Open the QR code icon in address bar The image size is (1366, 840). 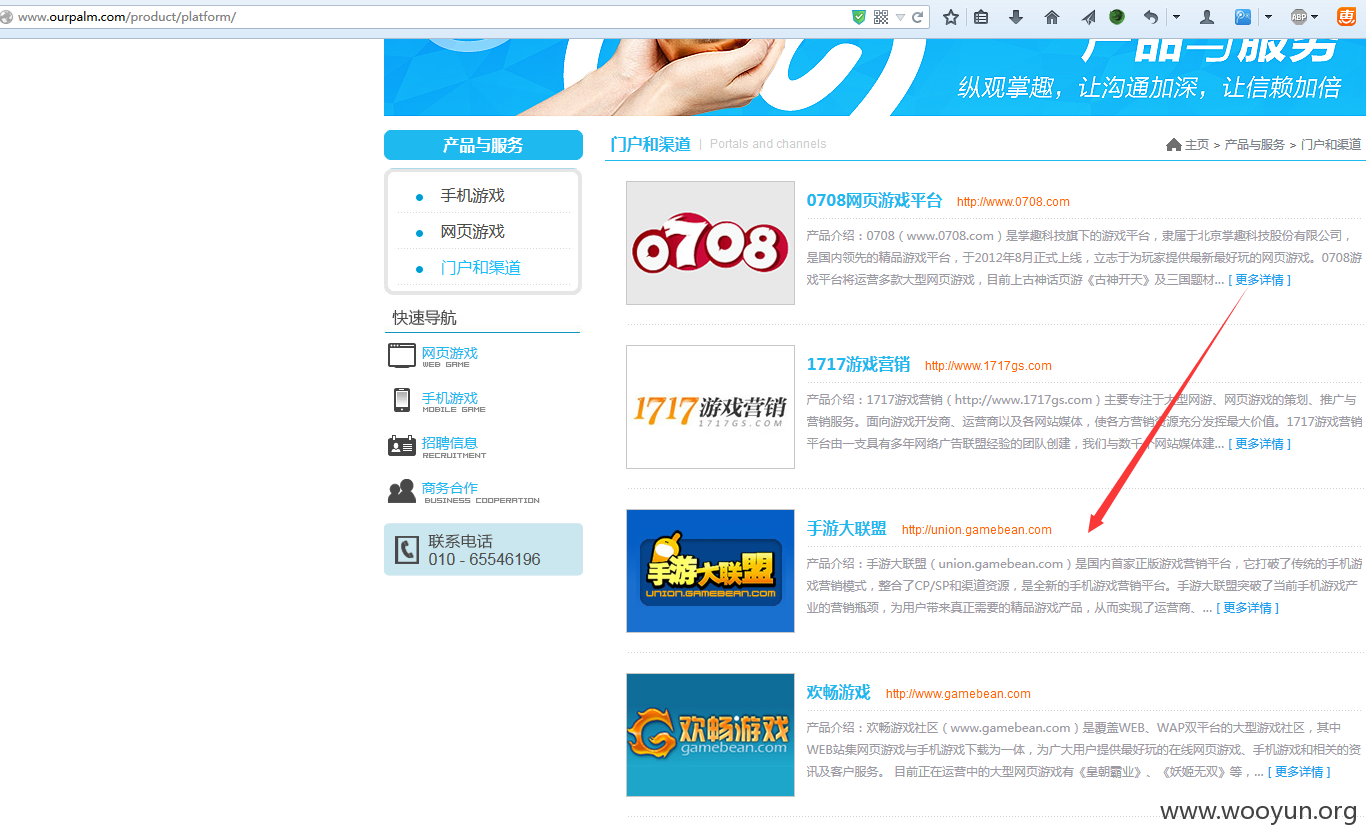pos(881,17)
